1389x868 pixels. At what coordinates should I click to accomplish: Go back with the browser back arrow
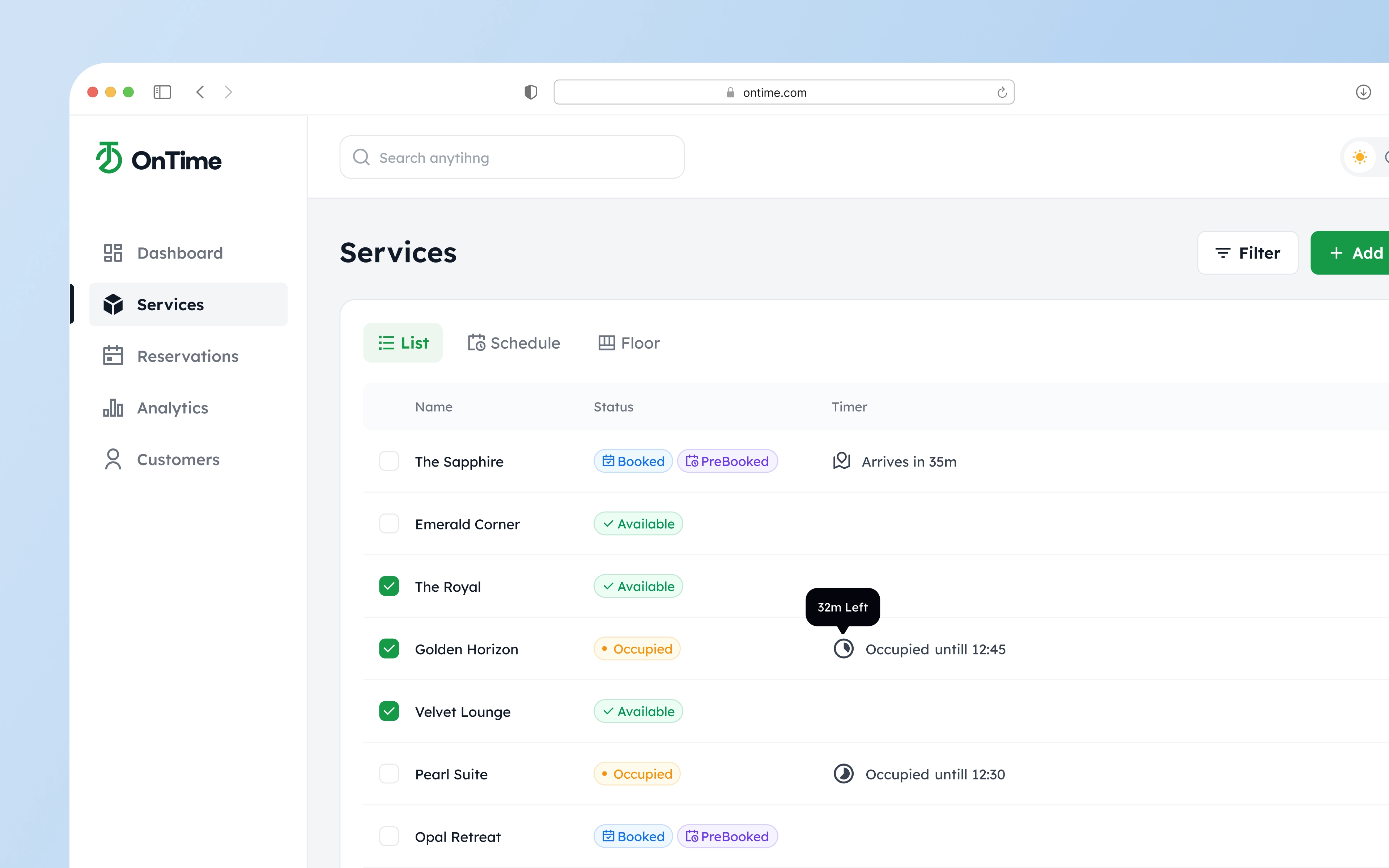200,92
